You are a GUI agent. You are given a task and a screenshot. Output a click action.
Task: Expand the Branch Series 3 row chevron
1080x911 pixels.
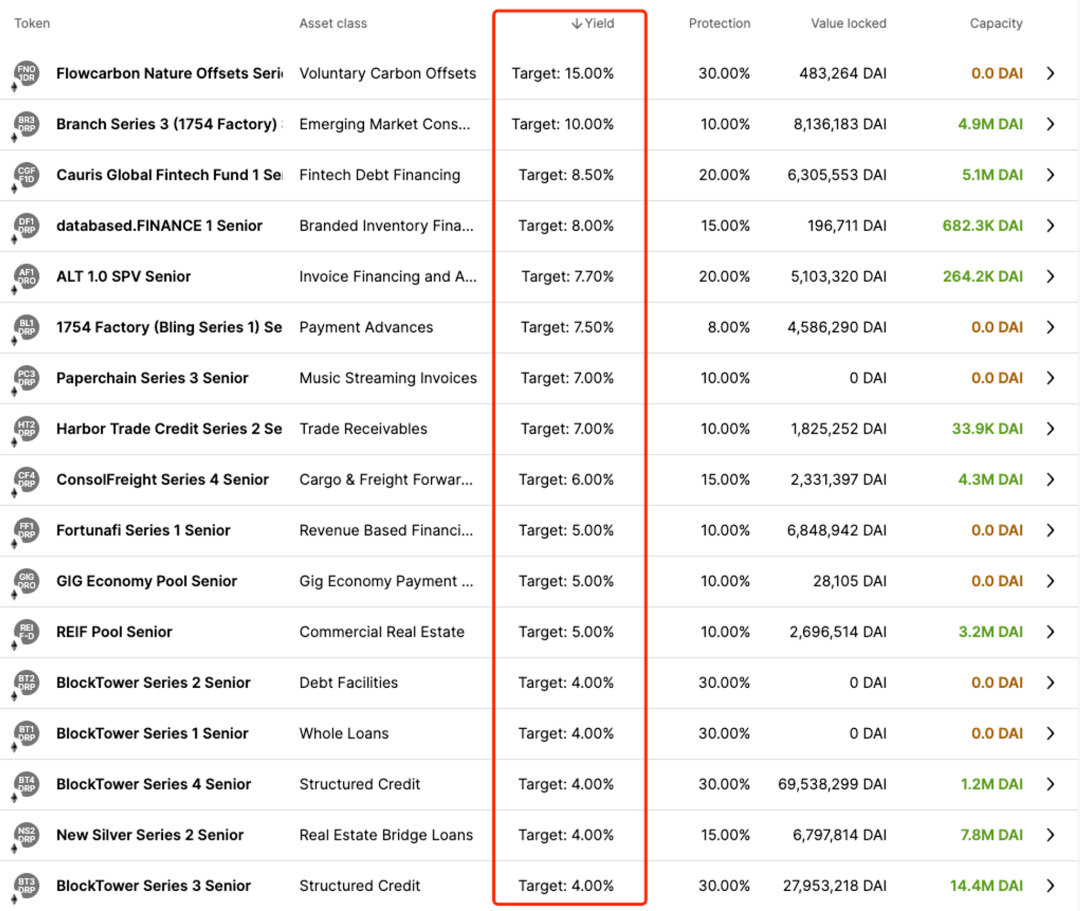click(1050, 124)
